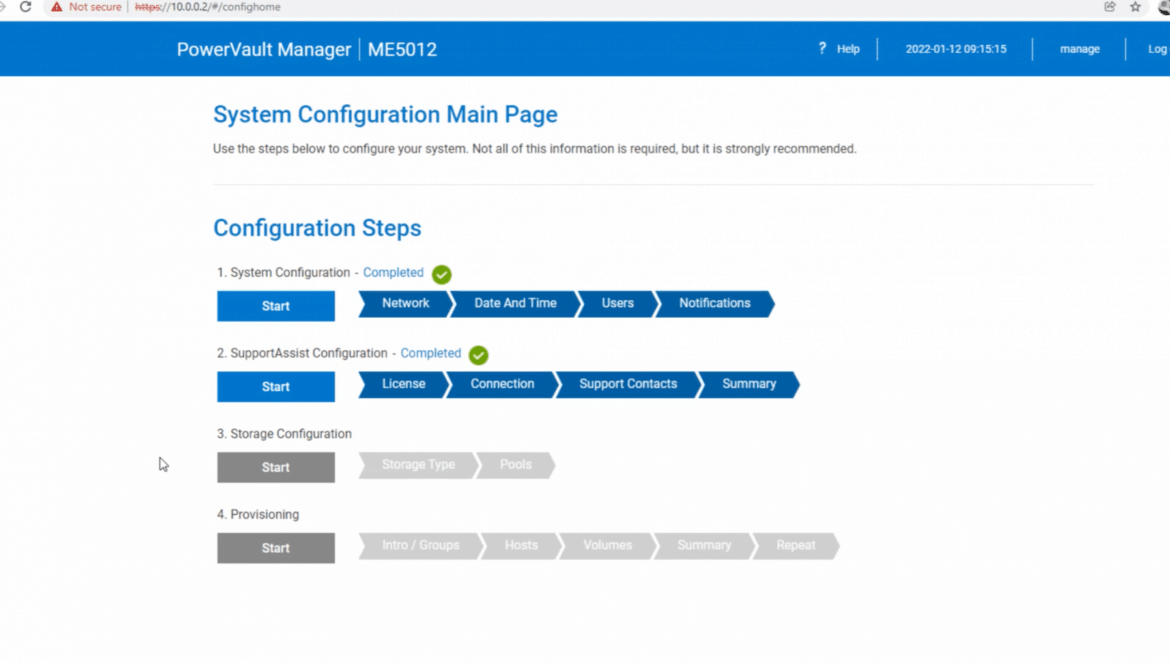Select the Intro / Groups step
Screen dimensions: 1170x663
(x=421, y=545)
